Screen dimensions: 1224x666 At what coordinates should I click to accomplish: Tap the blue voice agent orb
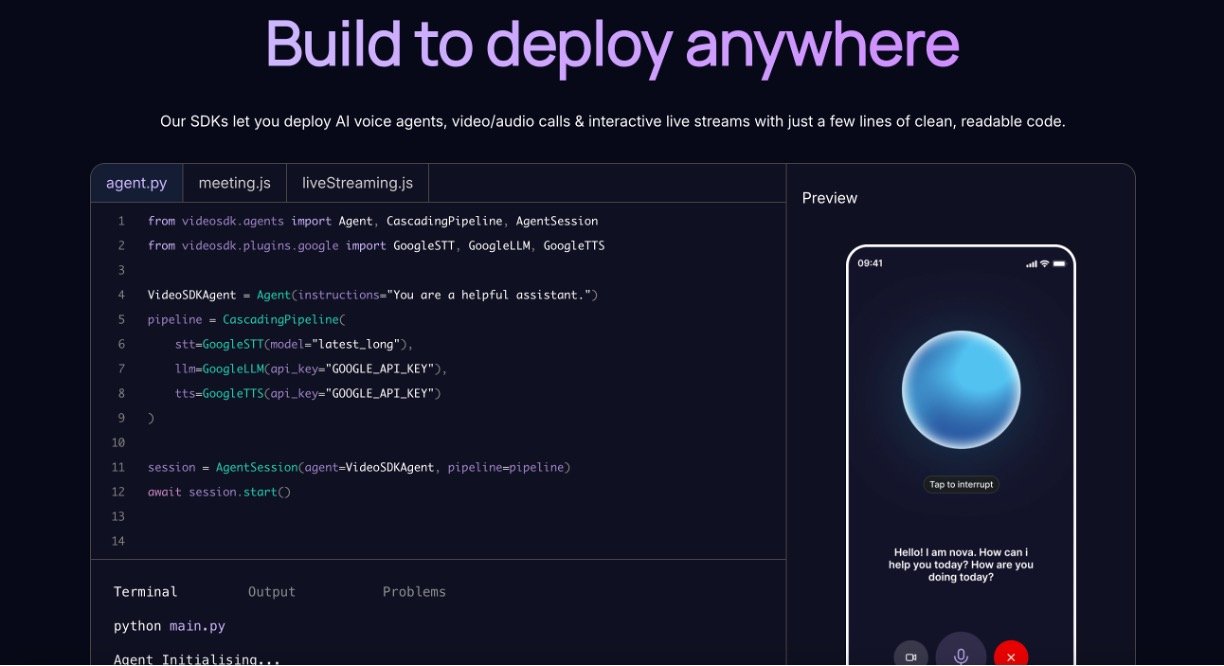(961, 389)
